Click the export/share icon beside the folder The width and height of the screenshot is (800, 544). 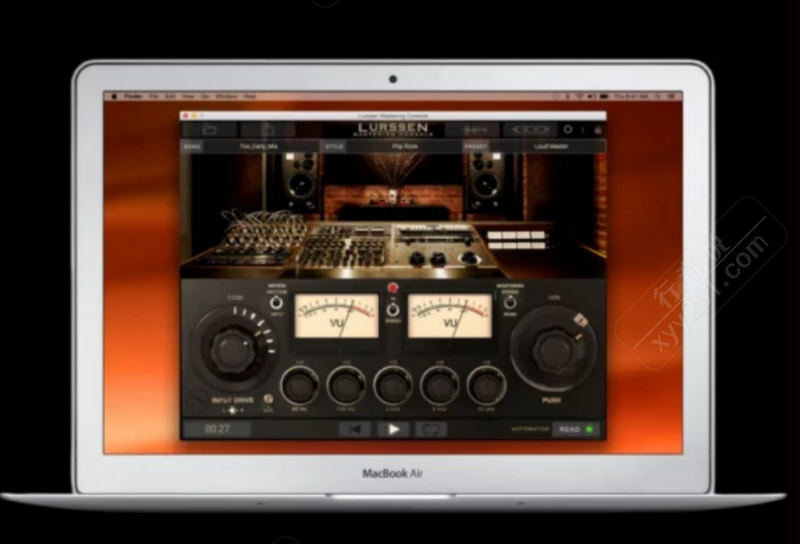tap(268, 130)
